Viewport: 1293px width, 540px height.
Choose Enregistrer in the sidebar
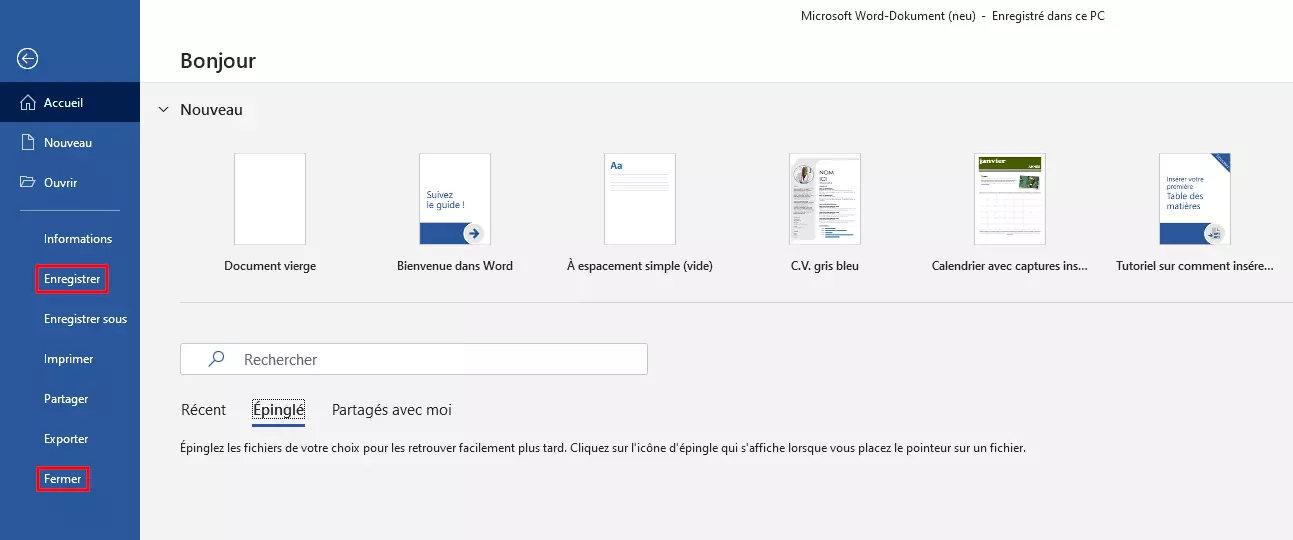pos(72,279)
